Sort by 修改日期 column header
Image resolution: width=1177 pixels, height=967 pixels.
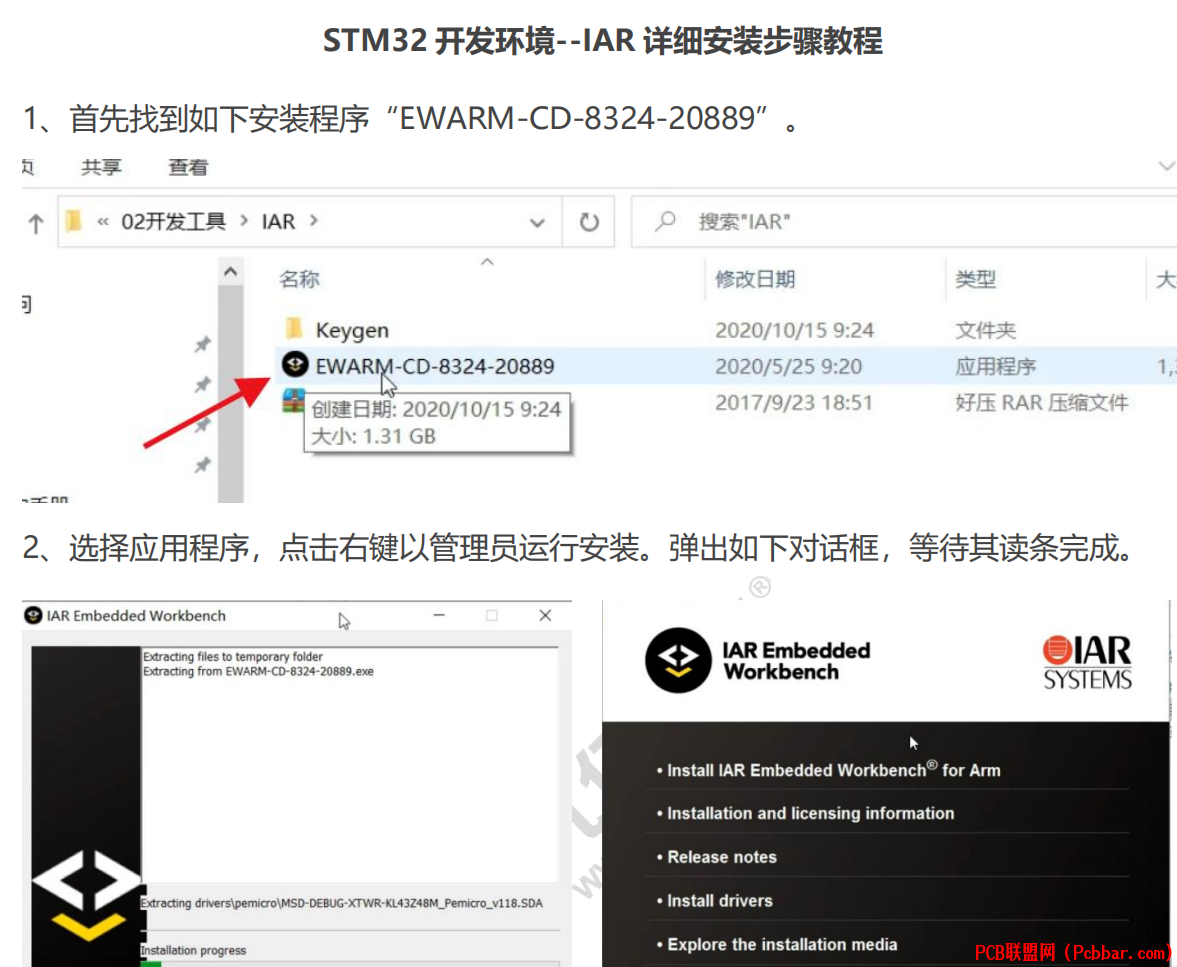coord(754,279)
